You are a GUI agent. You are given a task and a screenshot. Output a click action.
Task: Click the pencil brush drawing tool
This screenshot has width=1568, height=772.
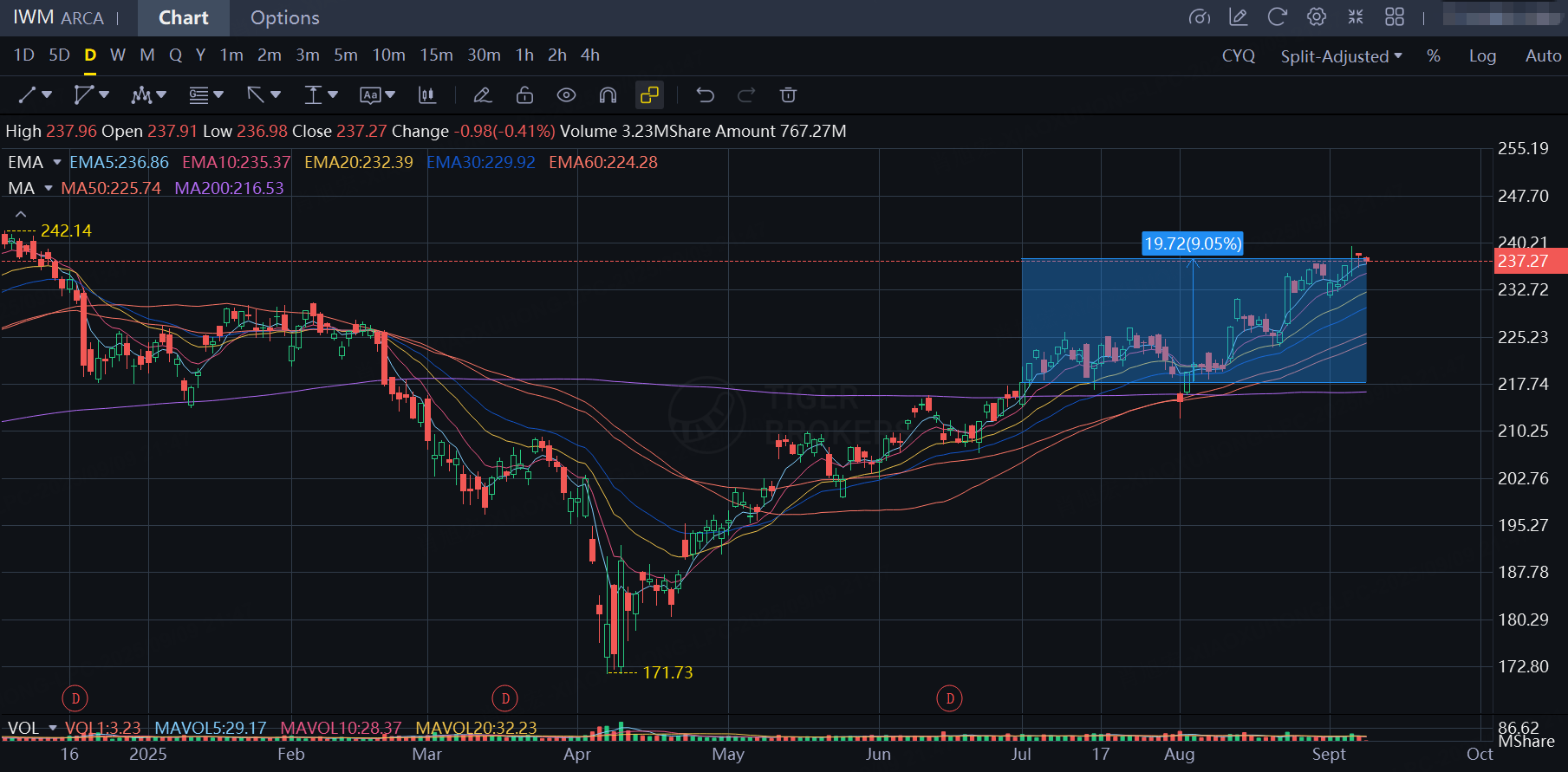click(483, 95)
